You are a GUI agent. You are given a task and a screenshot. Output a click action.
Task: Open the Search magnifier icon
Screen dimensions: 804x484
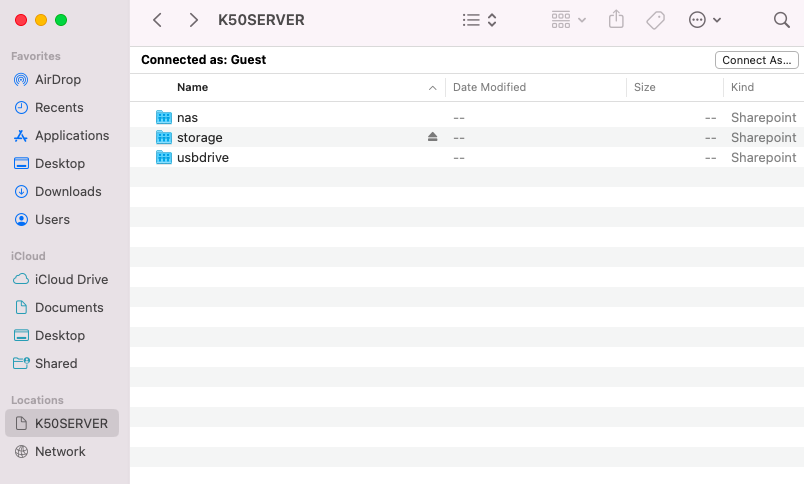(782, 20)
